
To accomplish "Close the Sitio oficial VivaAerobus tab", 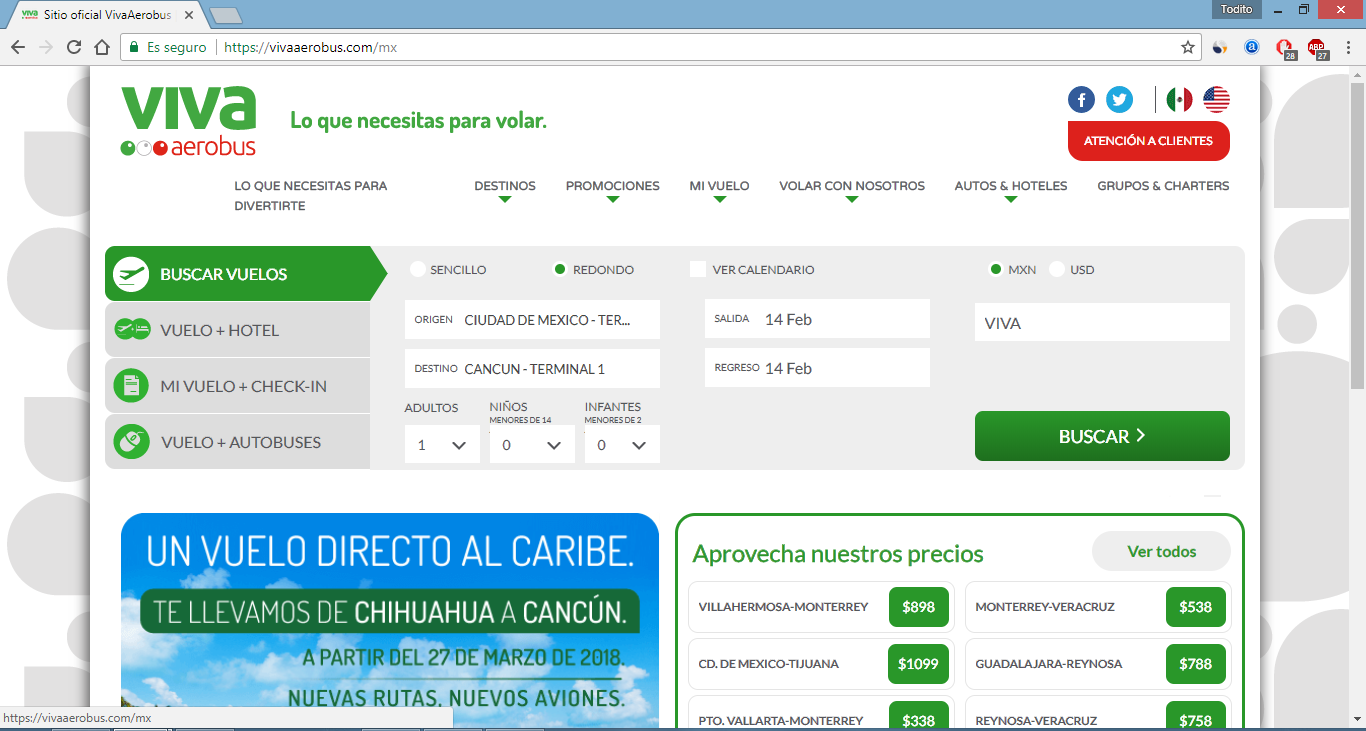I will pos(189,16).
